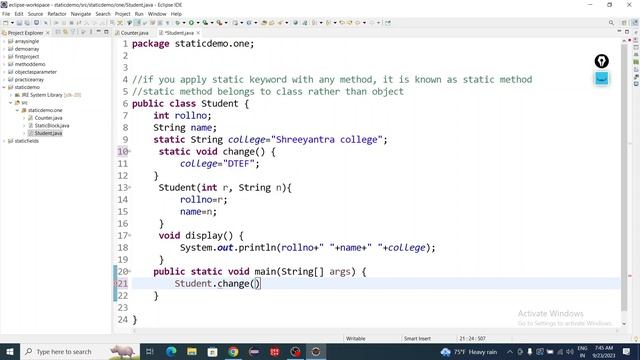Toggle Link with Editor in Project Explorer
The height and width of the screenshot is (360, 640).
coord(65,32)
